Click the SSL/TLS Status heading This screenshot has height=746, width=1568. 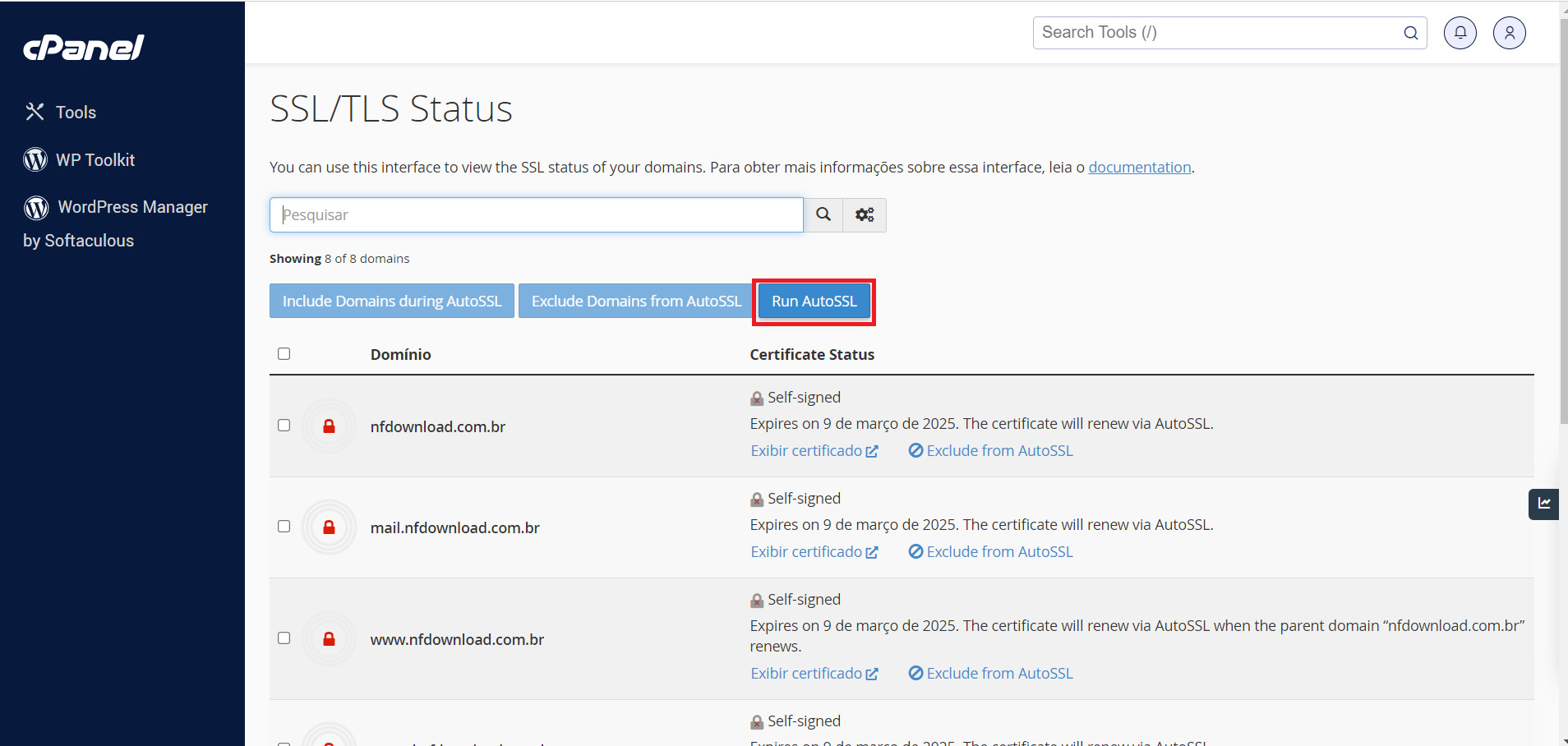pyautogui.click(x=391, y=109)
